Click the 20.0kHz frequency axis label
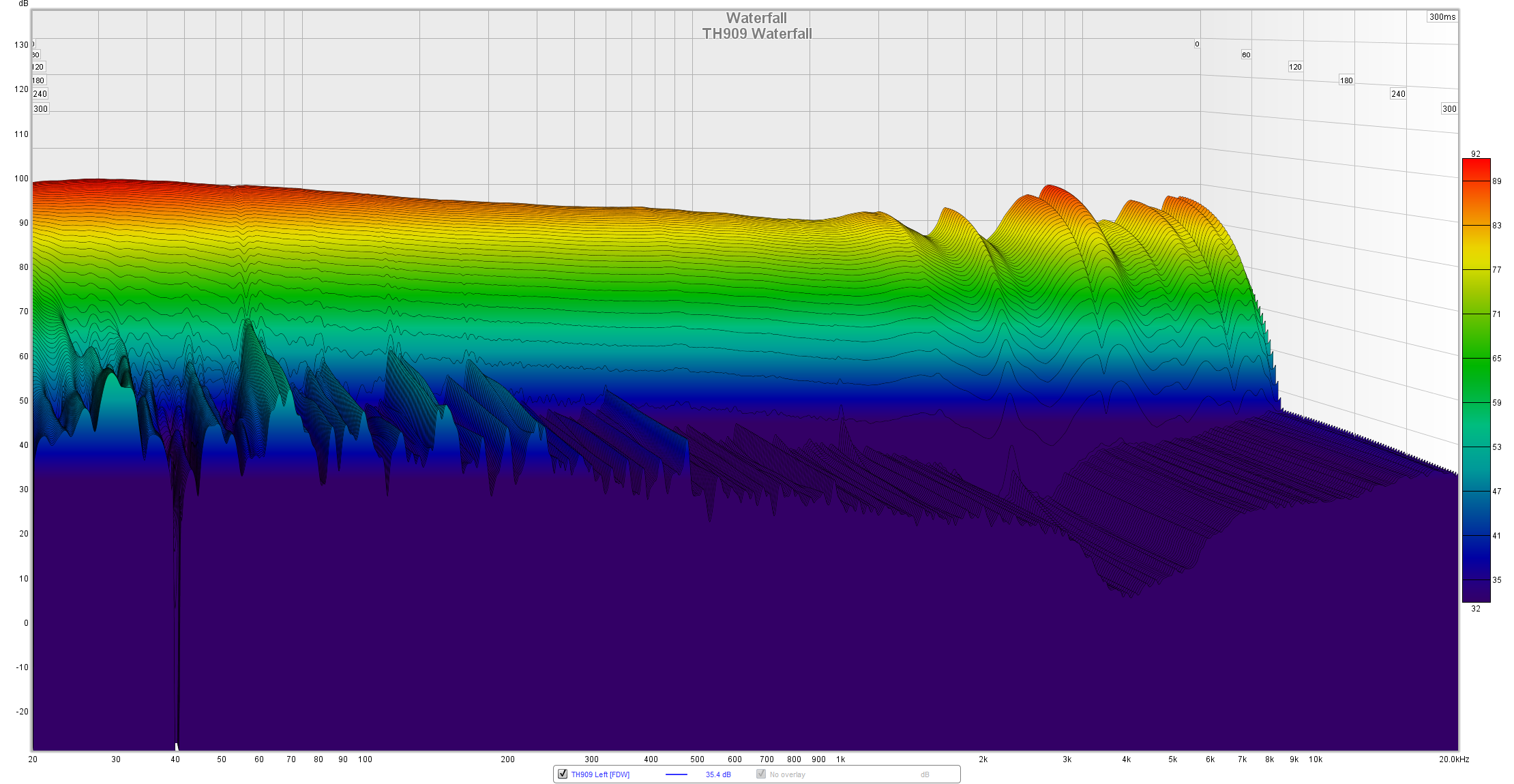The height and width of the screenshot is (784, 1514). [x=1454, y=759]
